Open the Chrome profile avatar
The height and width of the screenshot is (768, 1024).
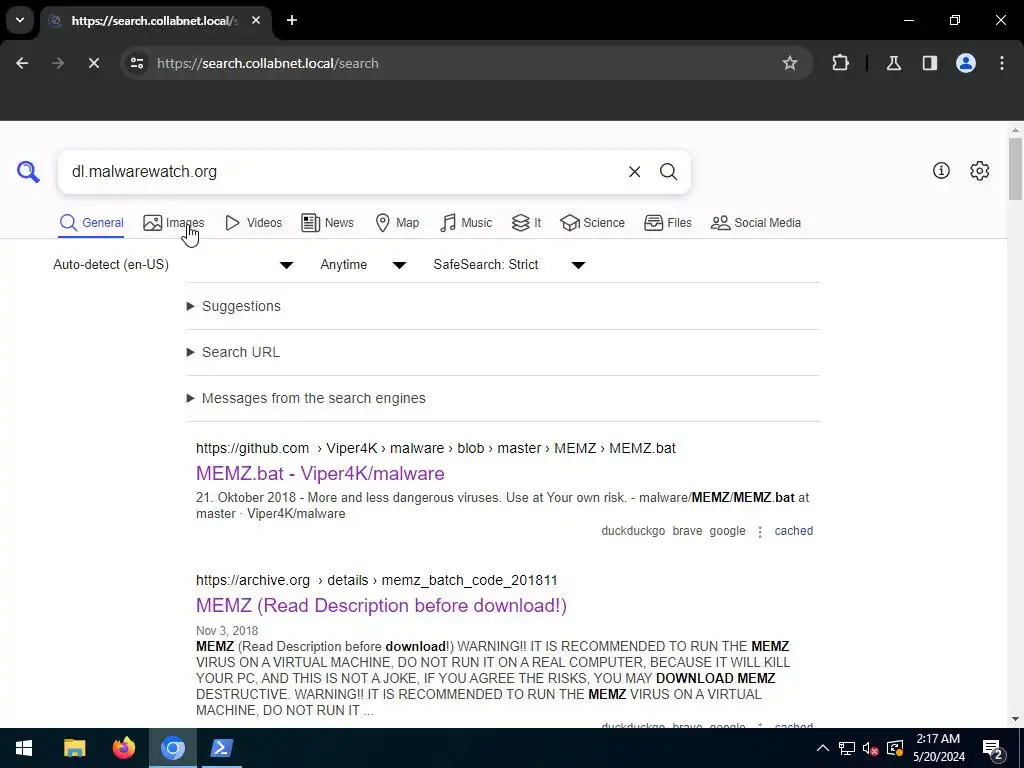pyautogui.click(x=966, y=63)
